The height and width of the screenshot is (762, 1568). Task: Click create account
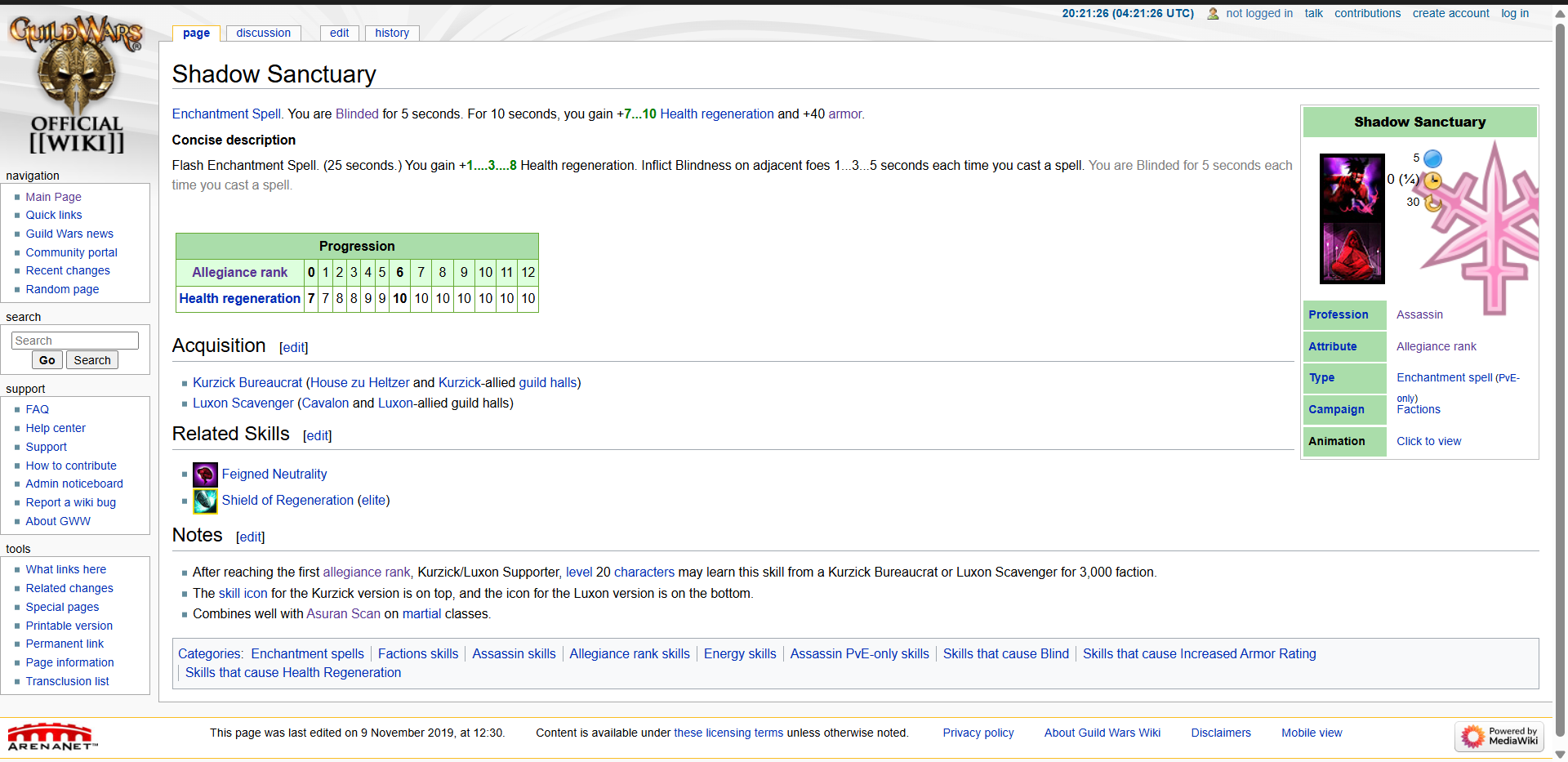[1450, 13]
